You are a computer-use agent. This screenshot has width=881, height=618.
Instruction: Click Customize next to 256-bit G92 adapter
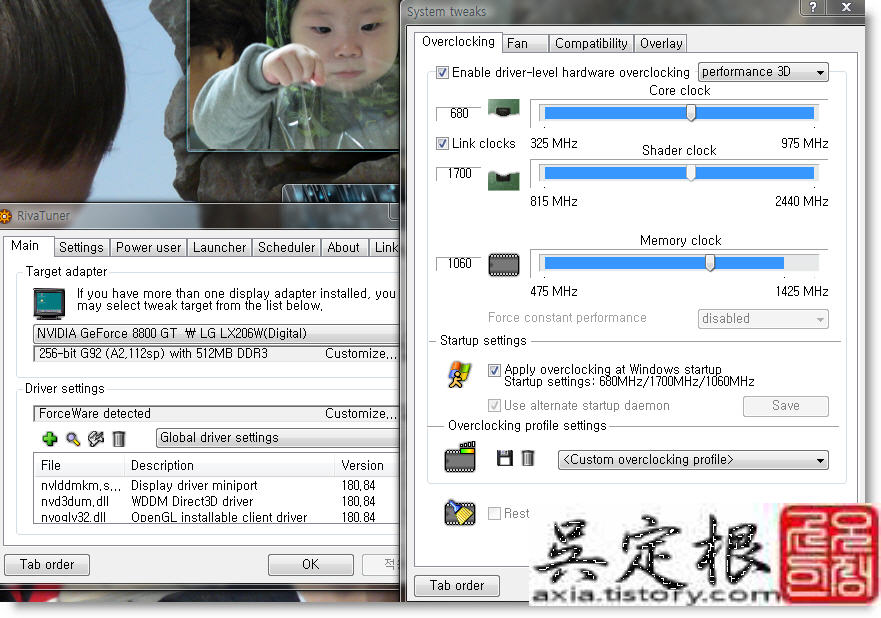(361, 354)
